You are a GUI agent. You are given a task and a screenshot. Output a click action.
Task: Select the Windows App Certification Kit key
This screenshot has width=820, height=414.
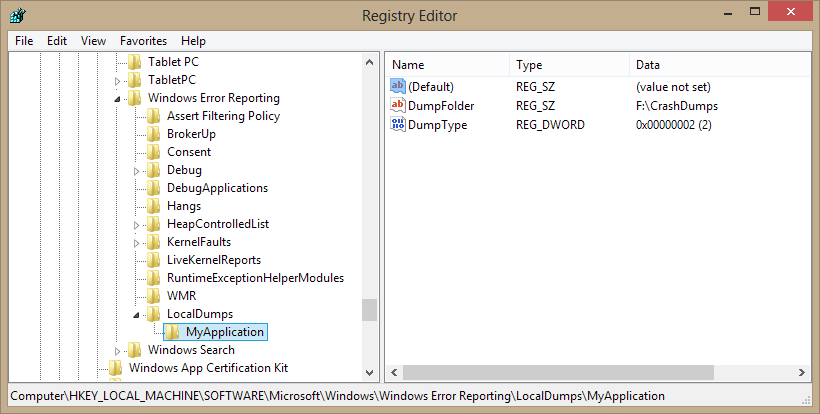(x=209, y=368)
